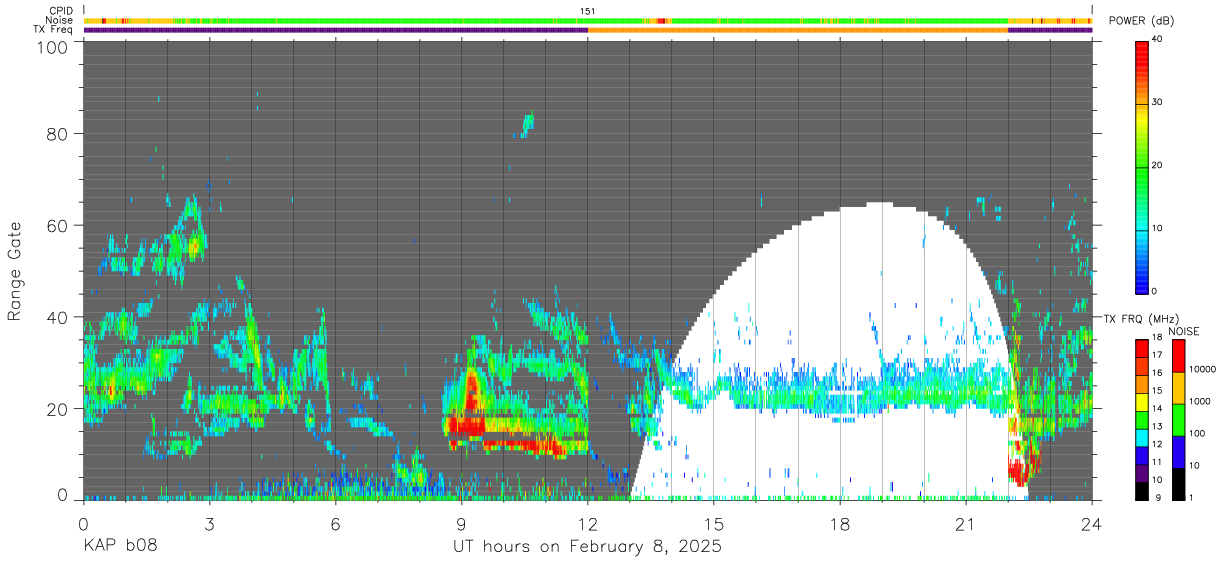Click the noise legend value 100
This screenshot has height=567, width=1228.
pos(1196,433)
